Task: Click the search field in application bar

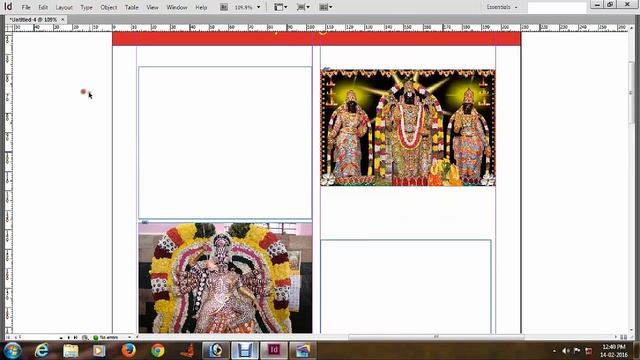Action: pyautogui.click(x=557, y=7)
